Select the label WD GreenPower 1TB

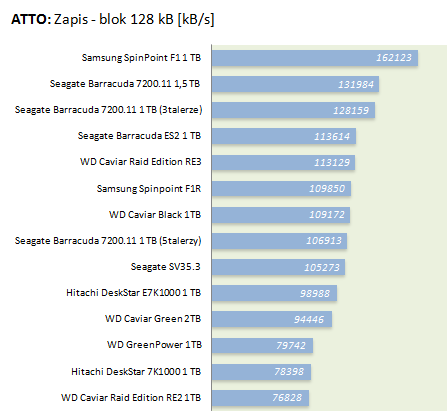click(x=154, y=345)
